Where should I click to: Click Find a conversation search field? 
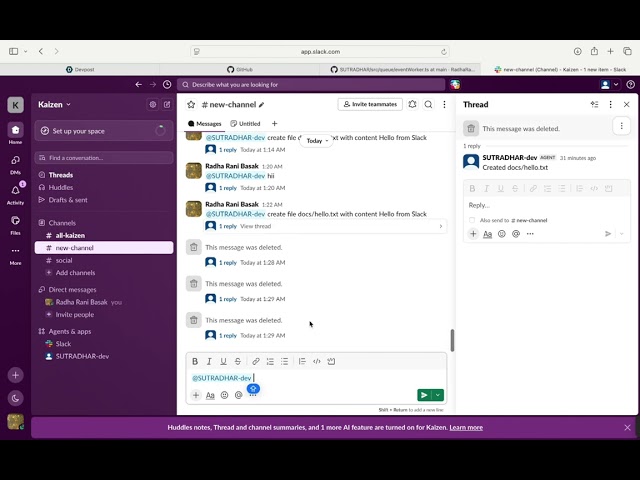(104, 158)
